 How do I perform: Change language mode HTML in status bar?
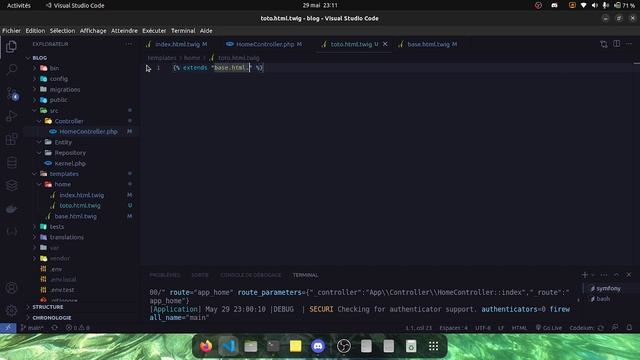(x=519, y=328)
